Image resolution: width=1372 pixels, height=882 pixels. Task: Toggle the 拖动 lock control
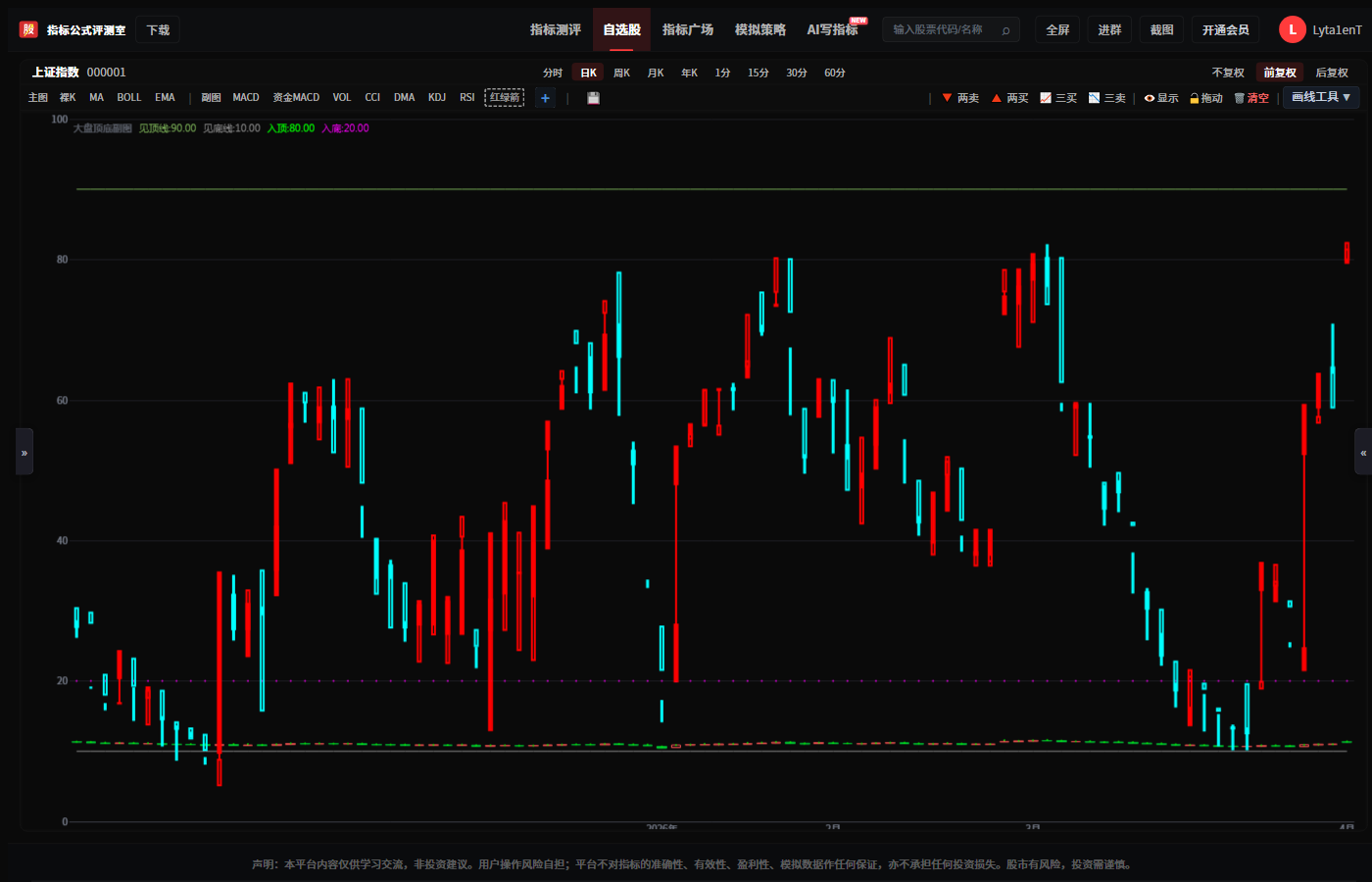(x=1206, y=98)
